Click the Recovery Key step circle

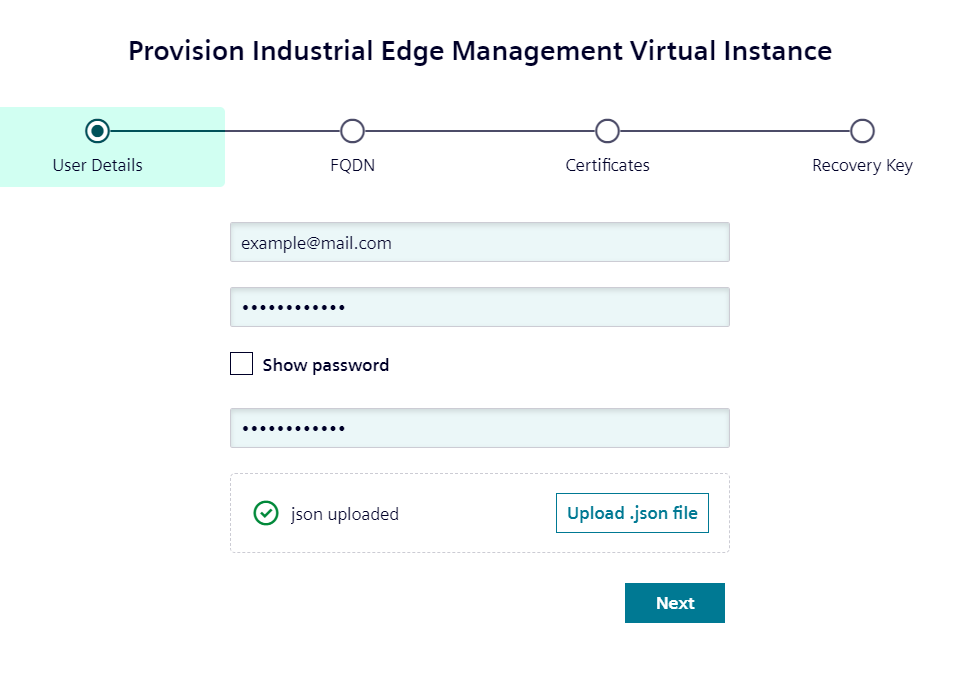pyautogui.click(x=862, y=131)
